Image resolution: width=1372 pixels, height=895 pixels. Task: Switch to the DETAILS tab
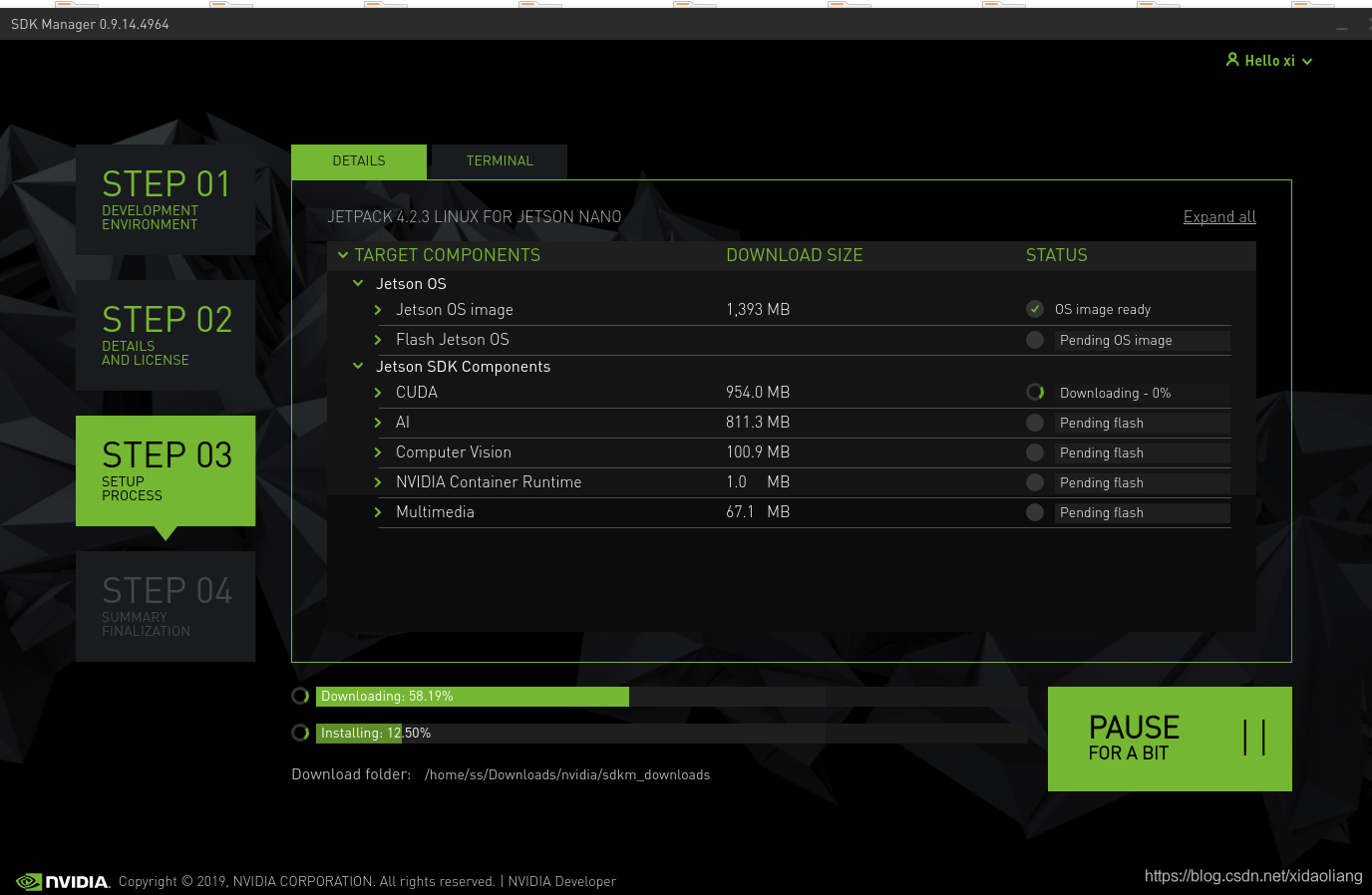(359, 161)
